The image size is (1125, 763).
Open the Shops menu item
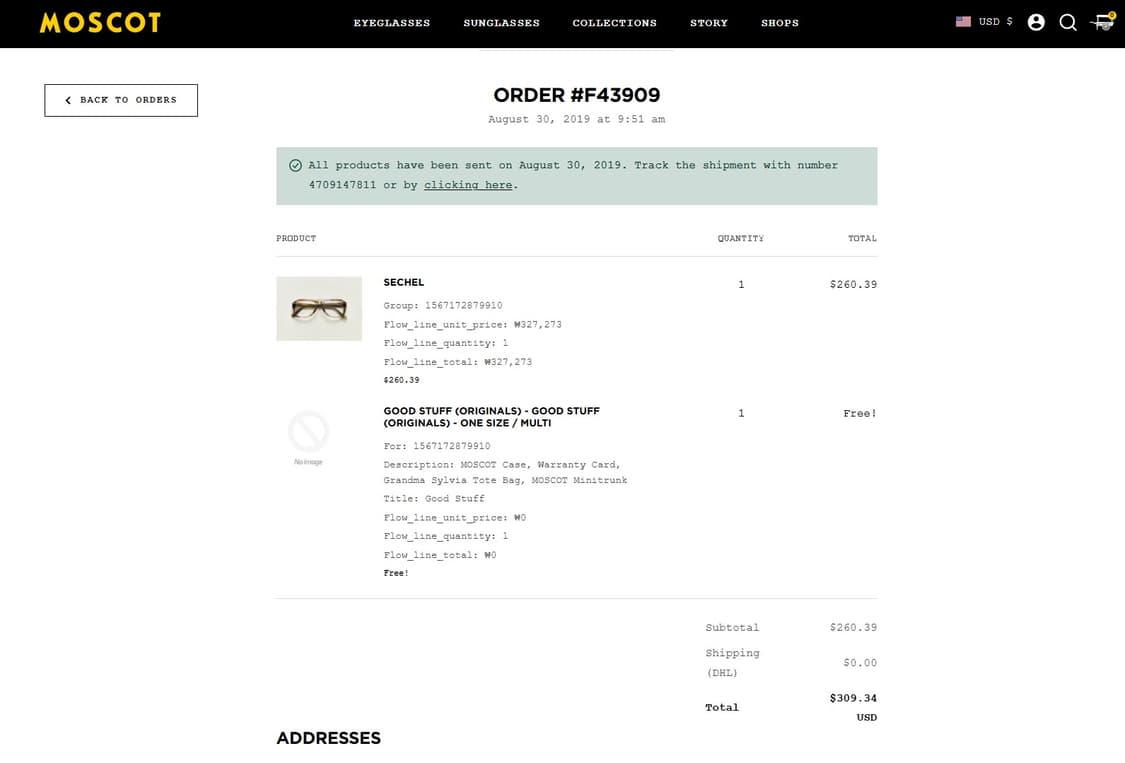click(x=780, y=23)
